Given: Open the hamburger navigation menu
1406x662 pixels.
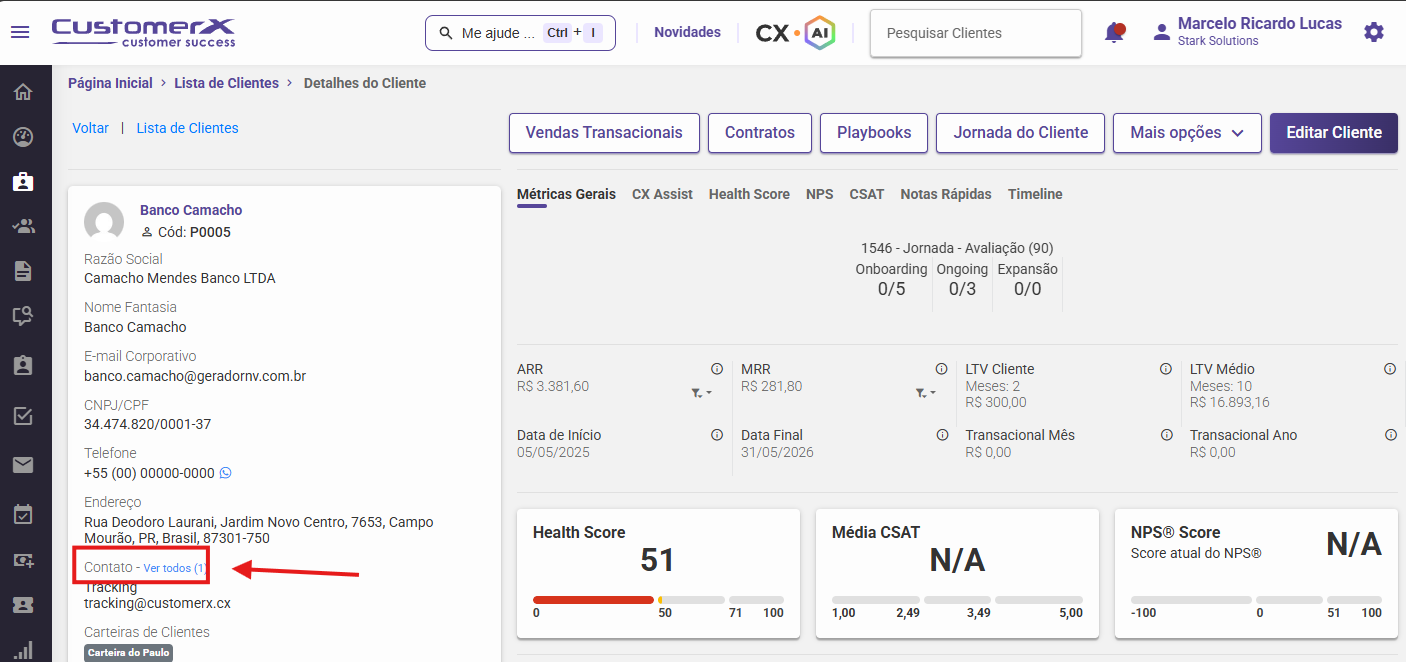Looking at the screenshot, I should 20,32.
